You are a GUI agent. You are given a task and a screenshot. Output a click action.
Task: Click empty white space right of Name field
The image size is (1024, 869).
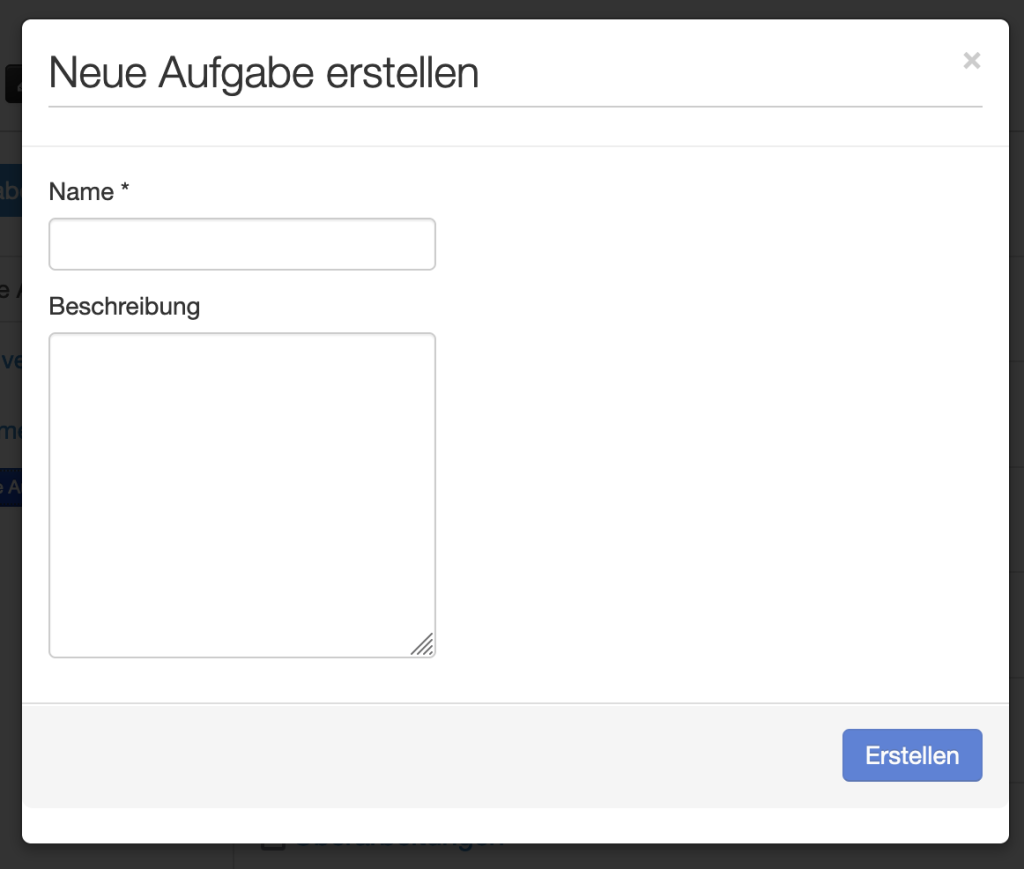coord(700,245)
